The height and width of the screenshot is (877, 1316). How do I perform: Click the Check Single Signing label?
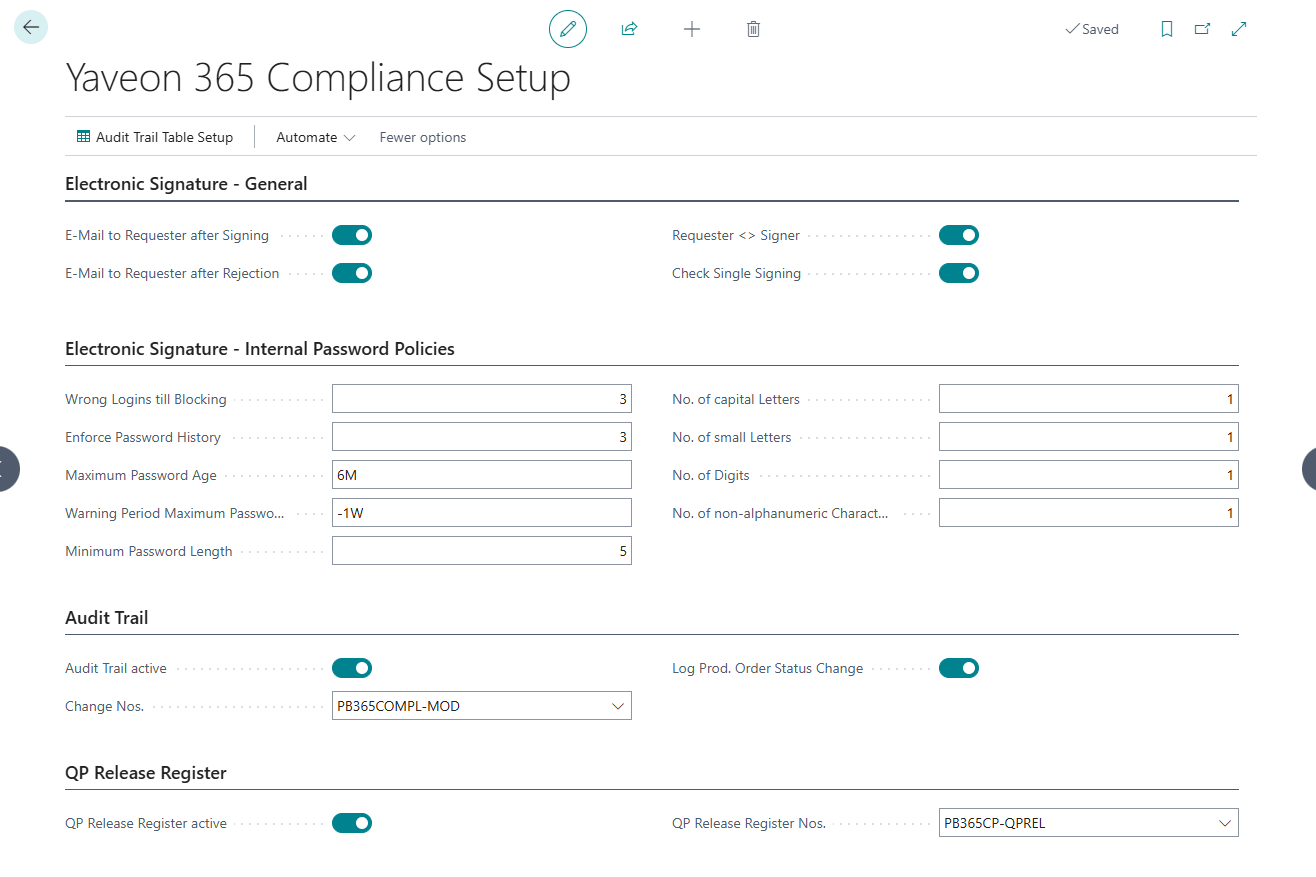tap(736, 273)
